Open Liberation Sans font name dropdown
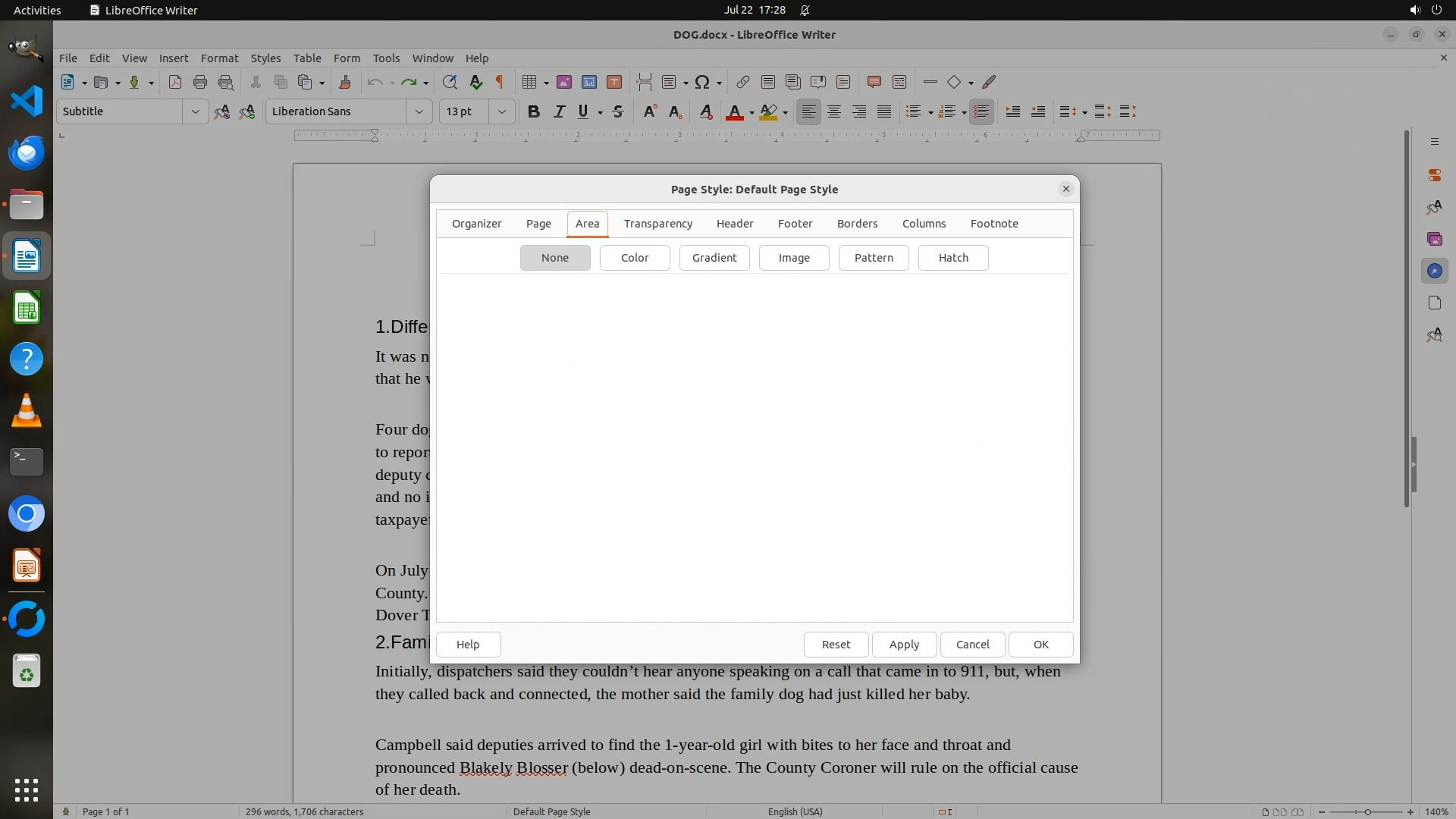The height and width of the screenshot is (819, 1456). pos(419,111)
